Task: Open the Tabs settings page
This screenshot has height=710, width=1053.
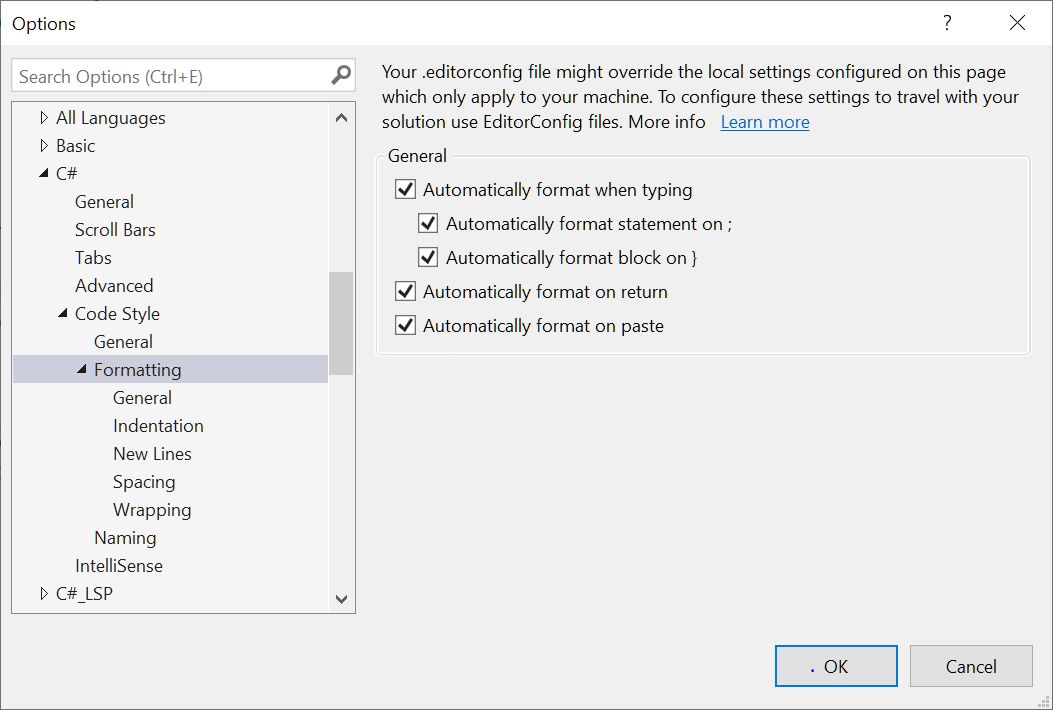Action: tap(93, 258)
